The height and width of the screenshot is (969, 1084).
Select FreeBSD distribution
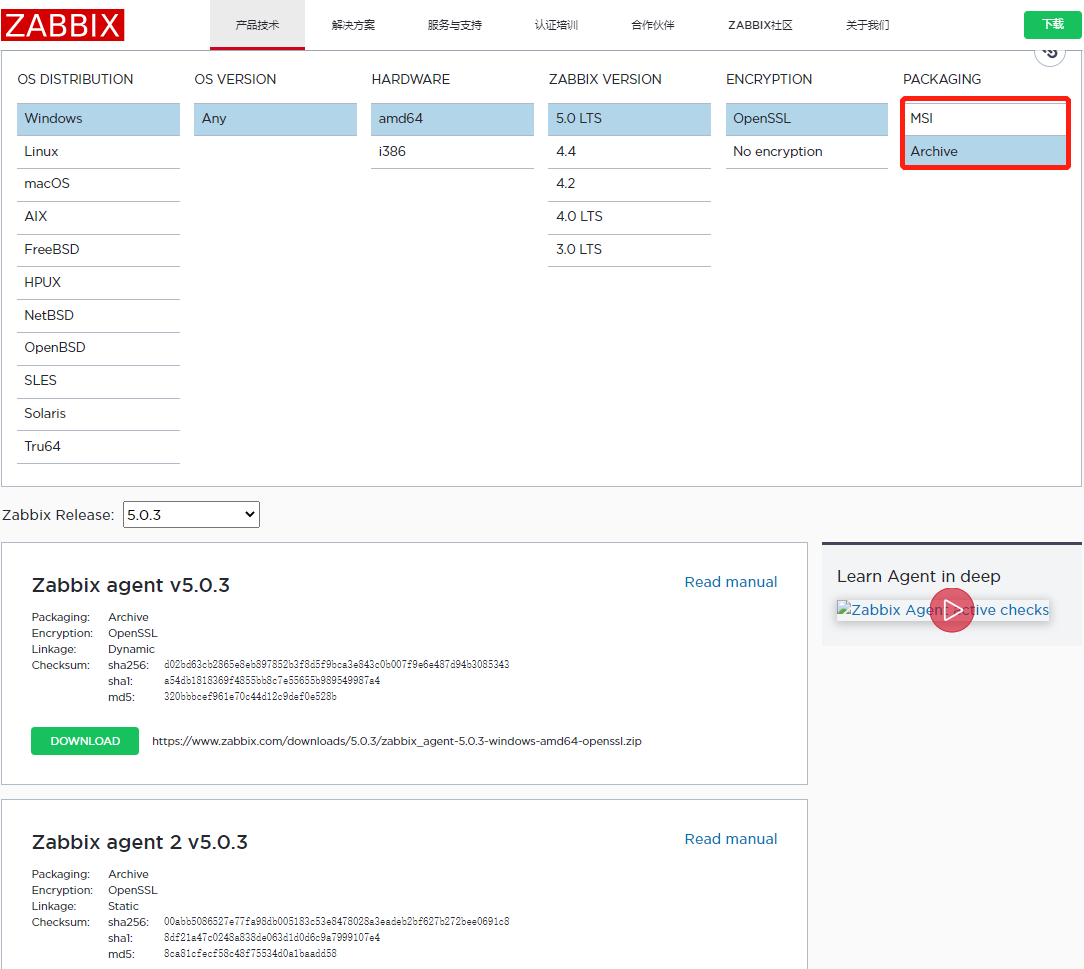click(x=98, y=250)
